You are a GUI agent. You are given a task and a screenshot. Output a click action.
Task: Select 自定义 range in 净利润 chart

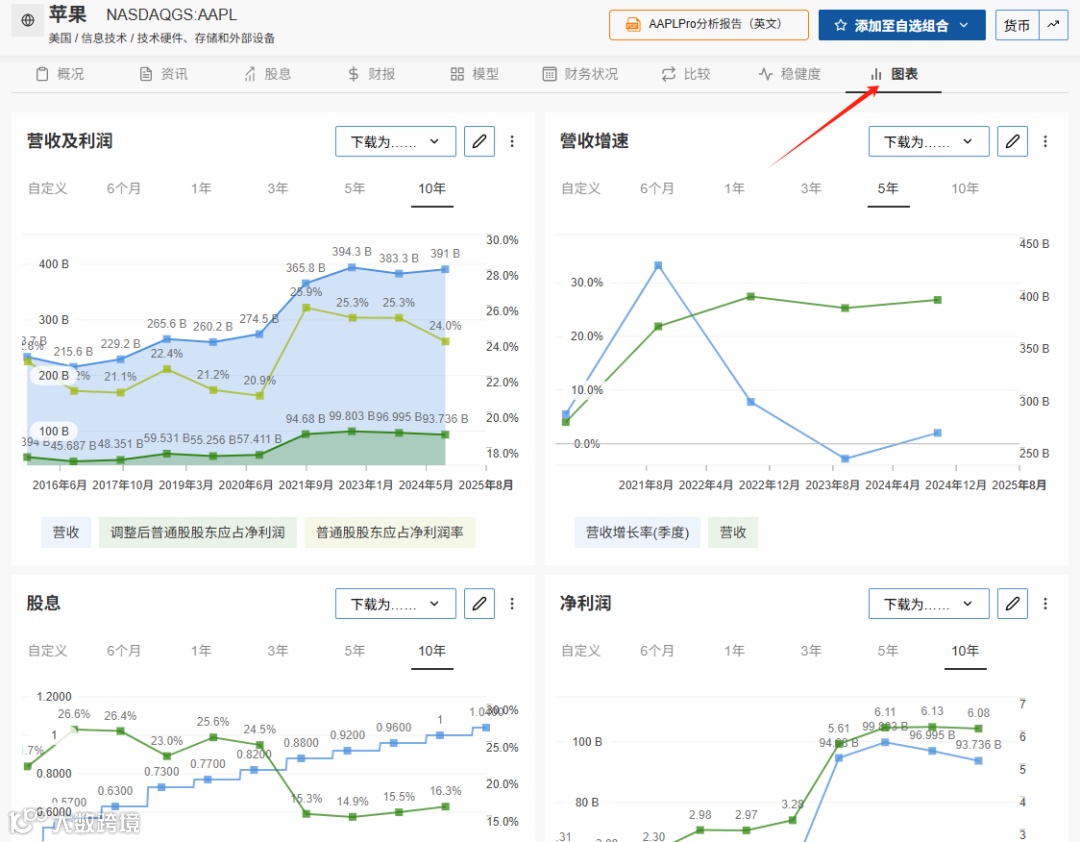[x=581, y=650]
